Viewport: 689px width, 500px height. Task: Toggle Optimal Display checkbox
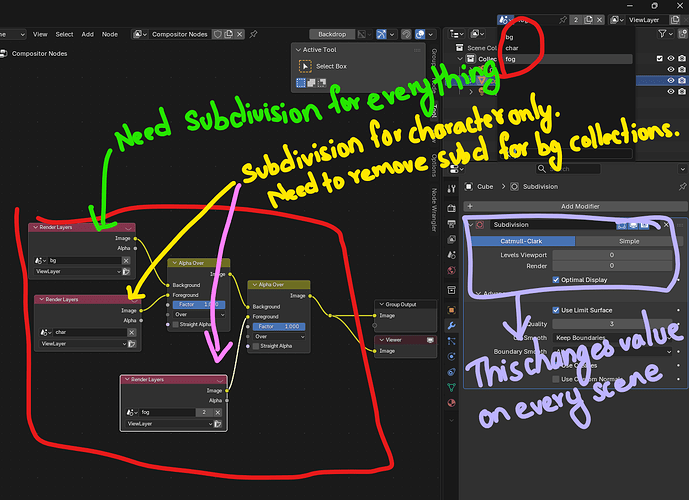(556, 280)
